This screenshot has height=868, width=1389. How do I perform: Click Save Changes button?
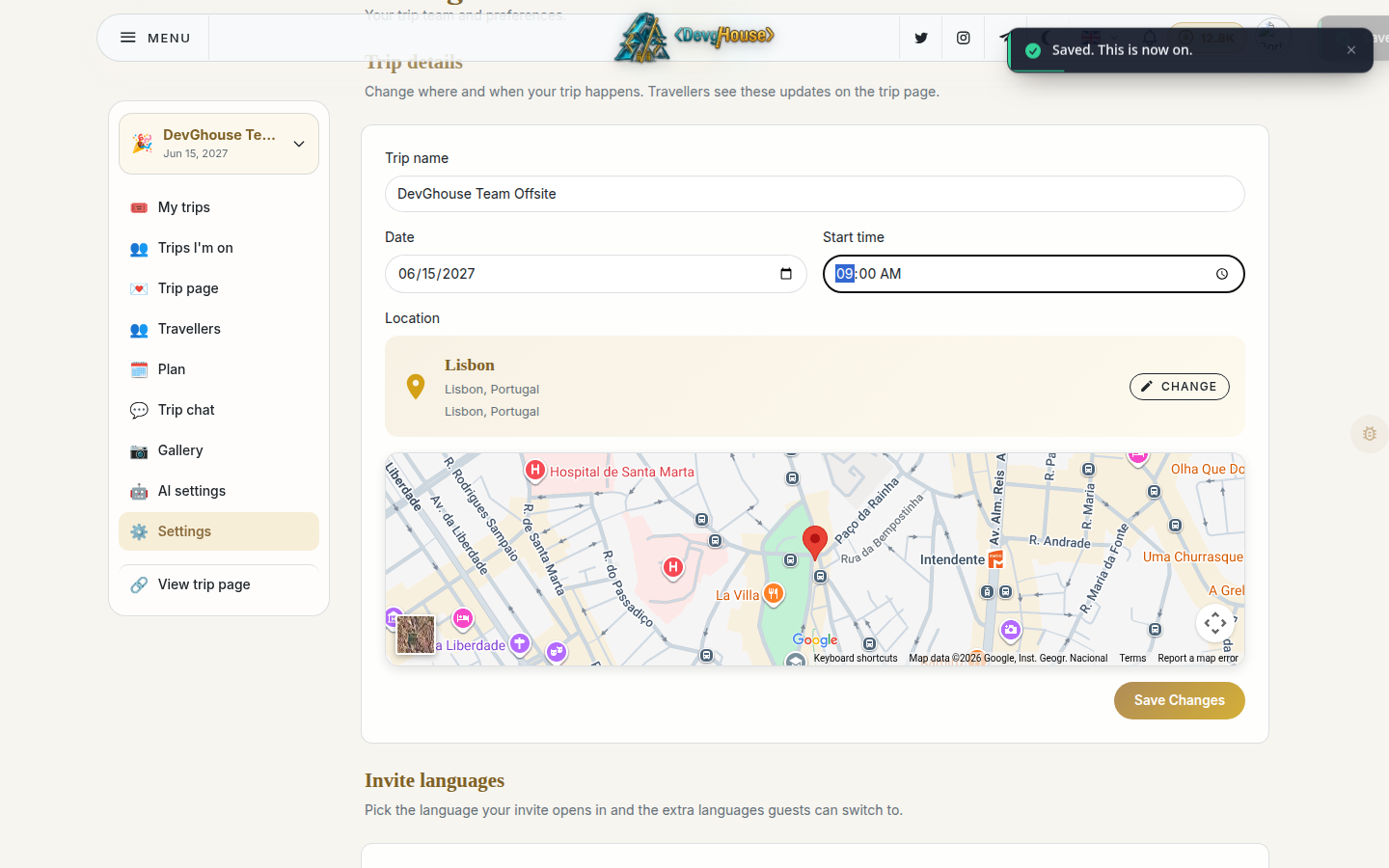1180,701
